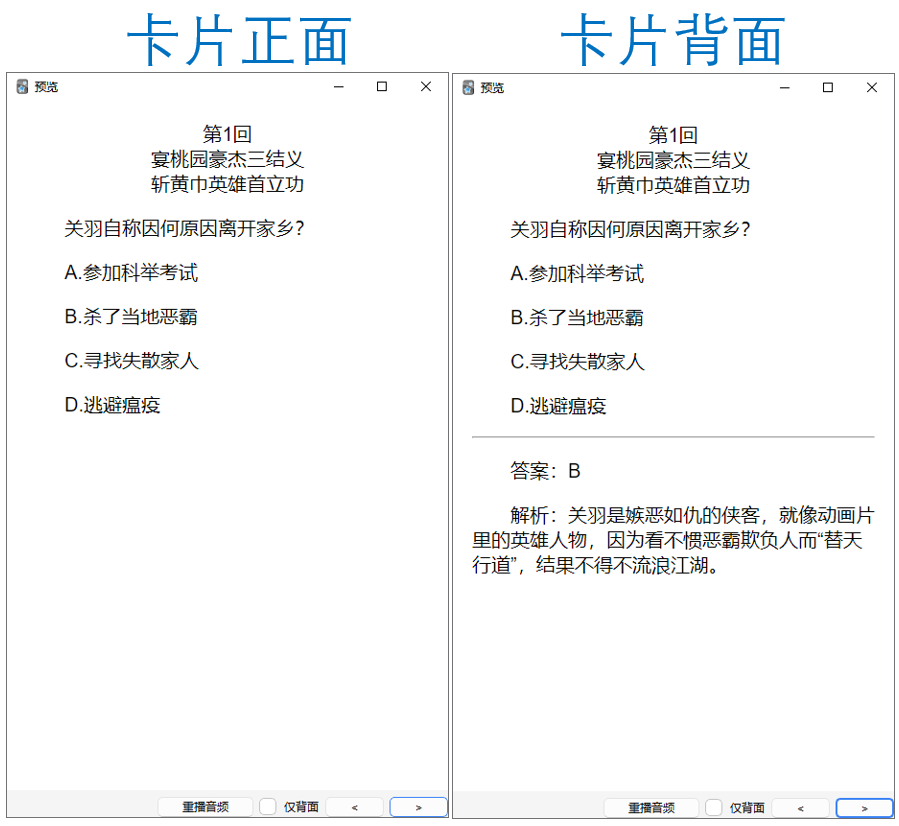Minimize the left preview window
The image size is (899, 826).
[x=339, y=87]
